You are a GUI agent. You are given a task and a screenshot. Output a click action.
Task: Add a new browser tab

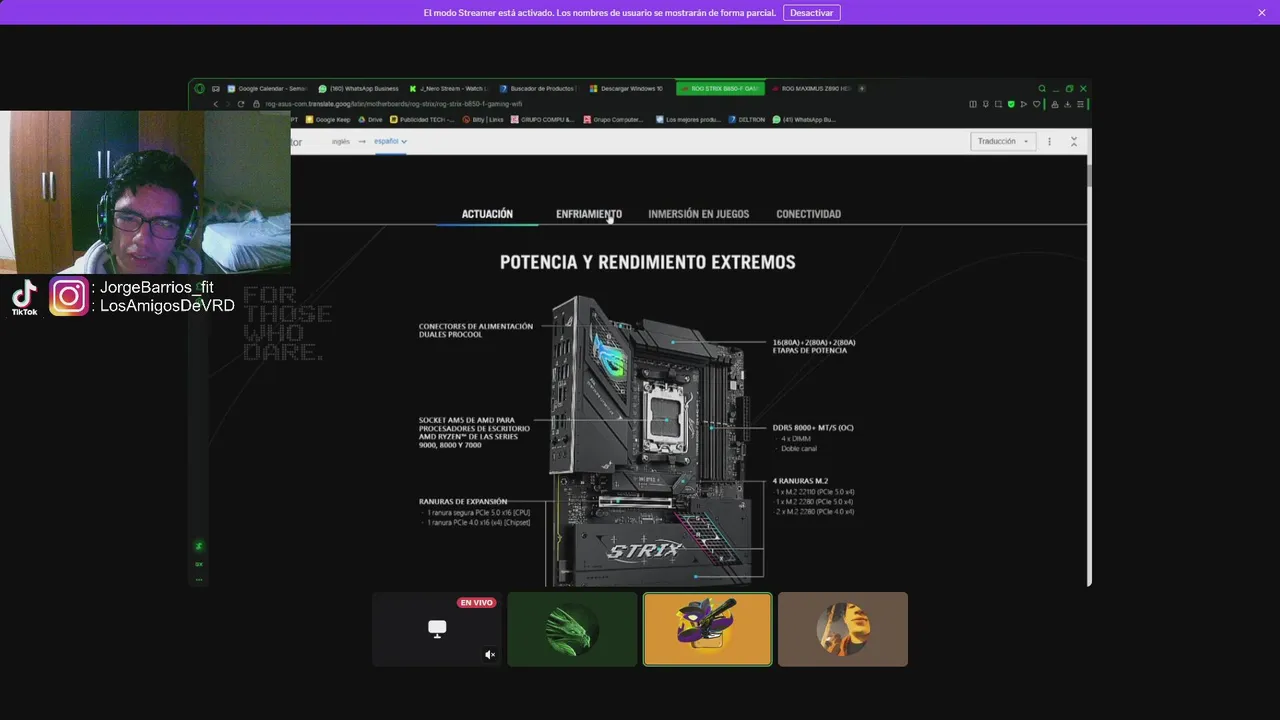pyautogui.click(x=862, y=88)
